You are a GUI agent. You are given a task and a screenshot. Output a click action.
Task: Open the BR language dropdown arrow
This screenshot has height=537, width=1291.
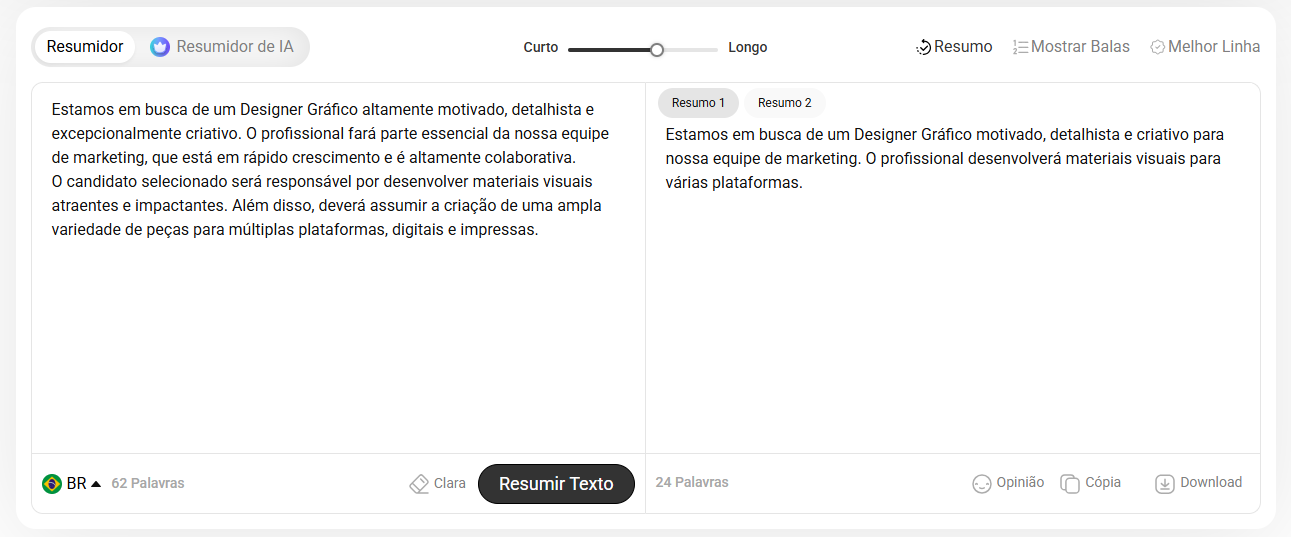point(96,484)
